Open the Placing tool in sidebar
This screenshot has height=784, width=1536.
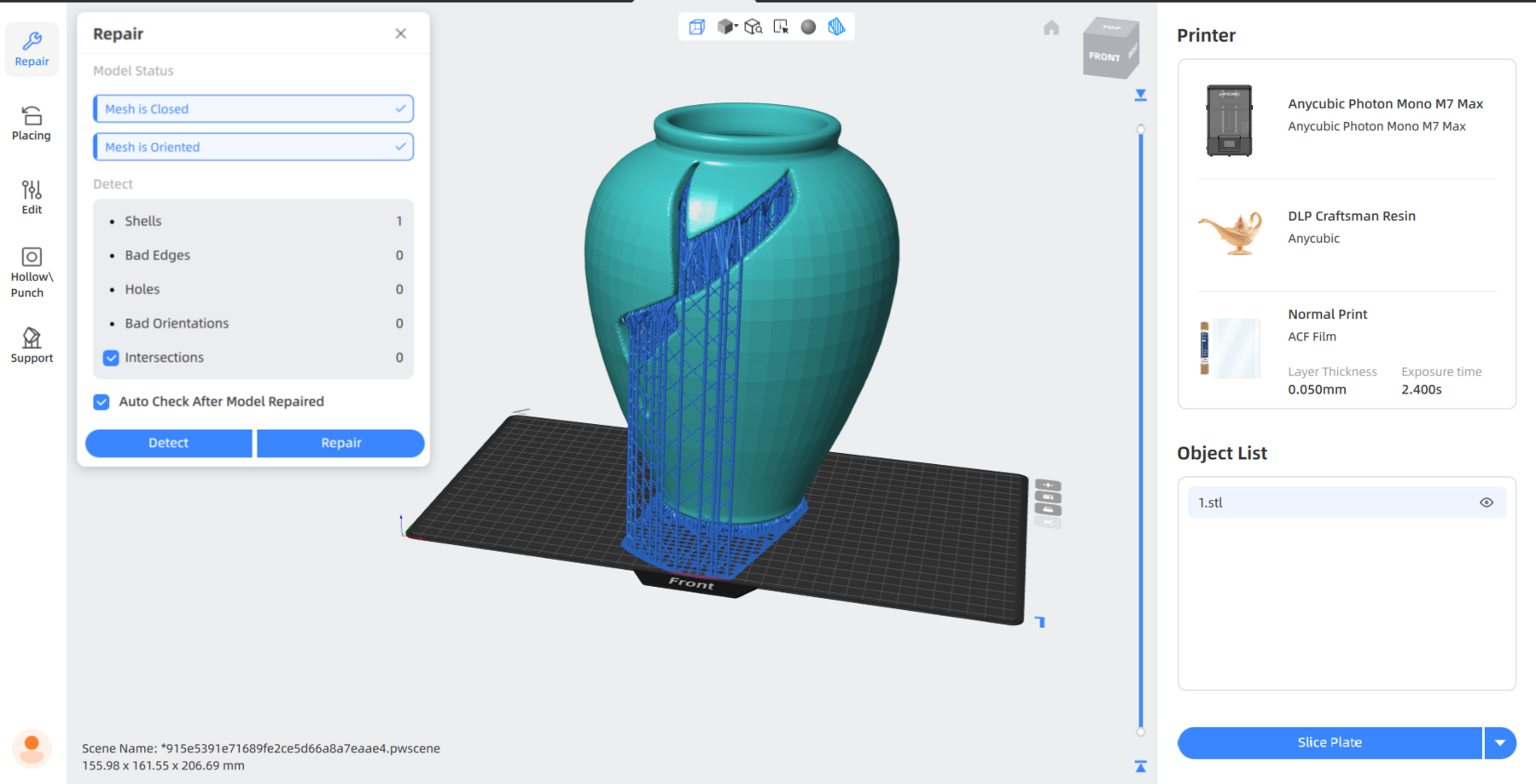point(32,124)
